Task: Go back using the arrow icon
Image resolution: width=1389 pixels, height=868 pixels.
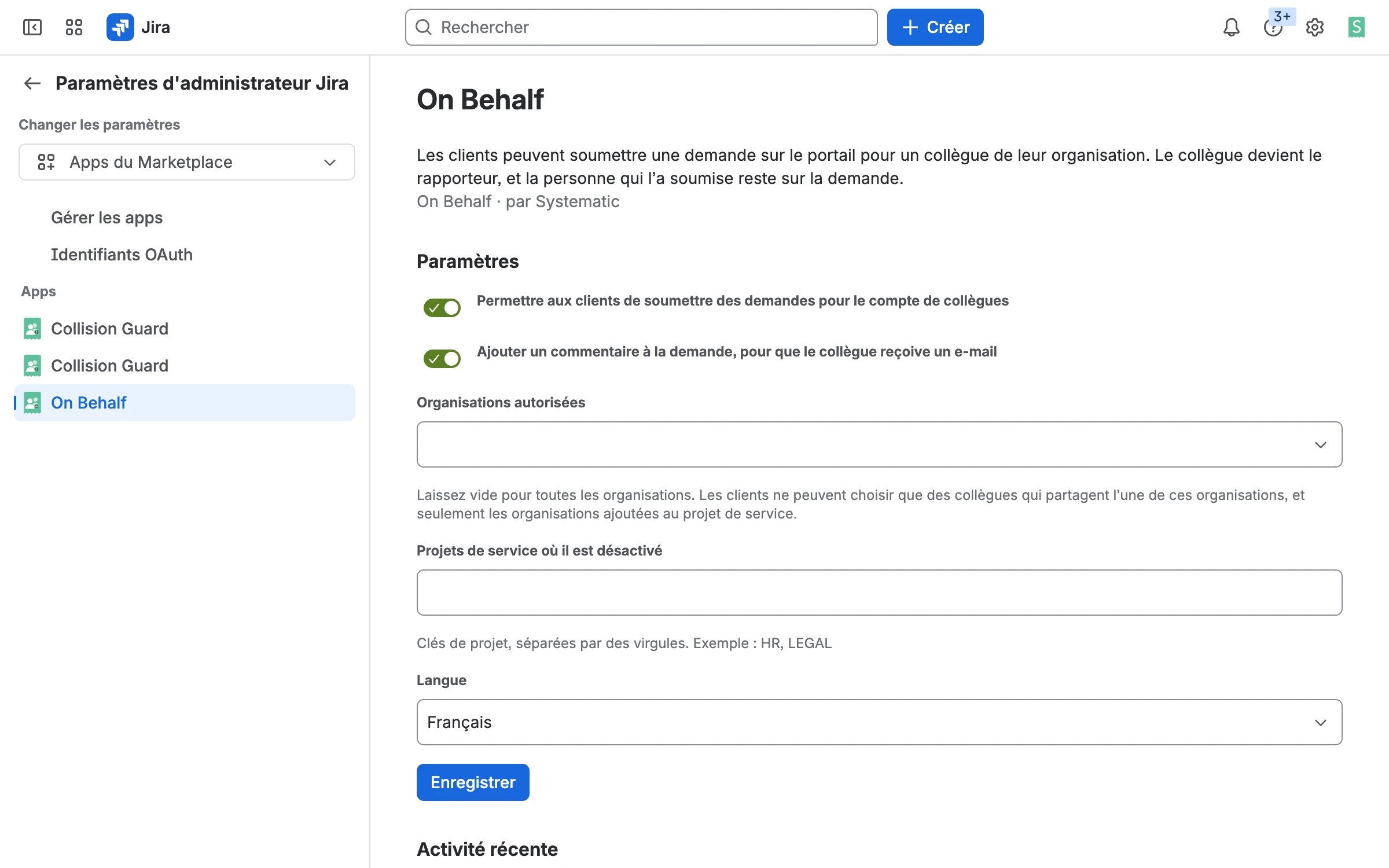Action: [x=32, y=83]
